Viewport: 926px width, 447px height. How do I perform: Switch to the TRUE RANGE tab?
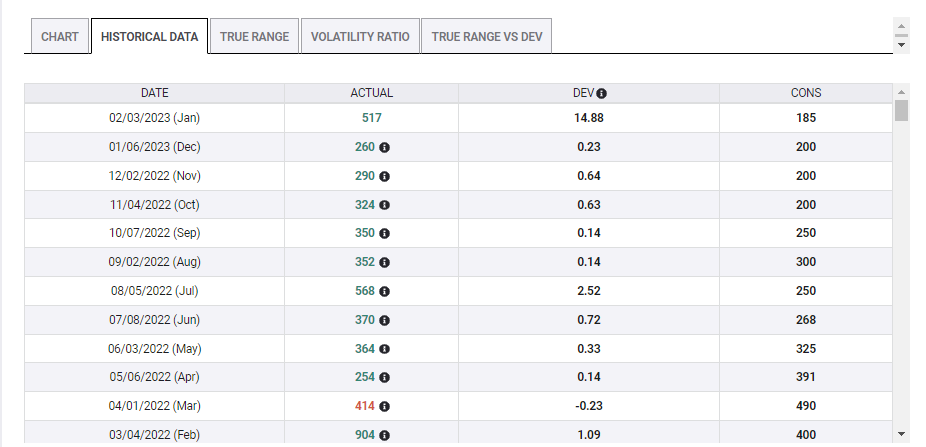tap(255, 37)
